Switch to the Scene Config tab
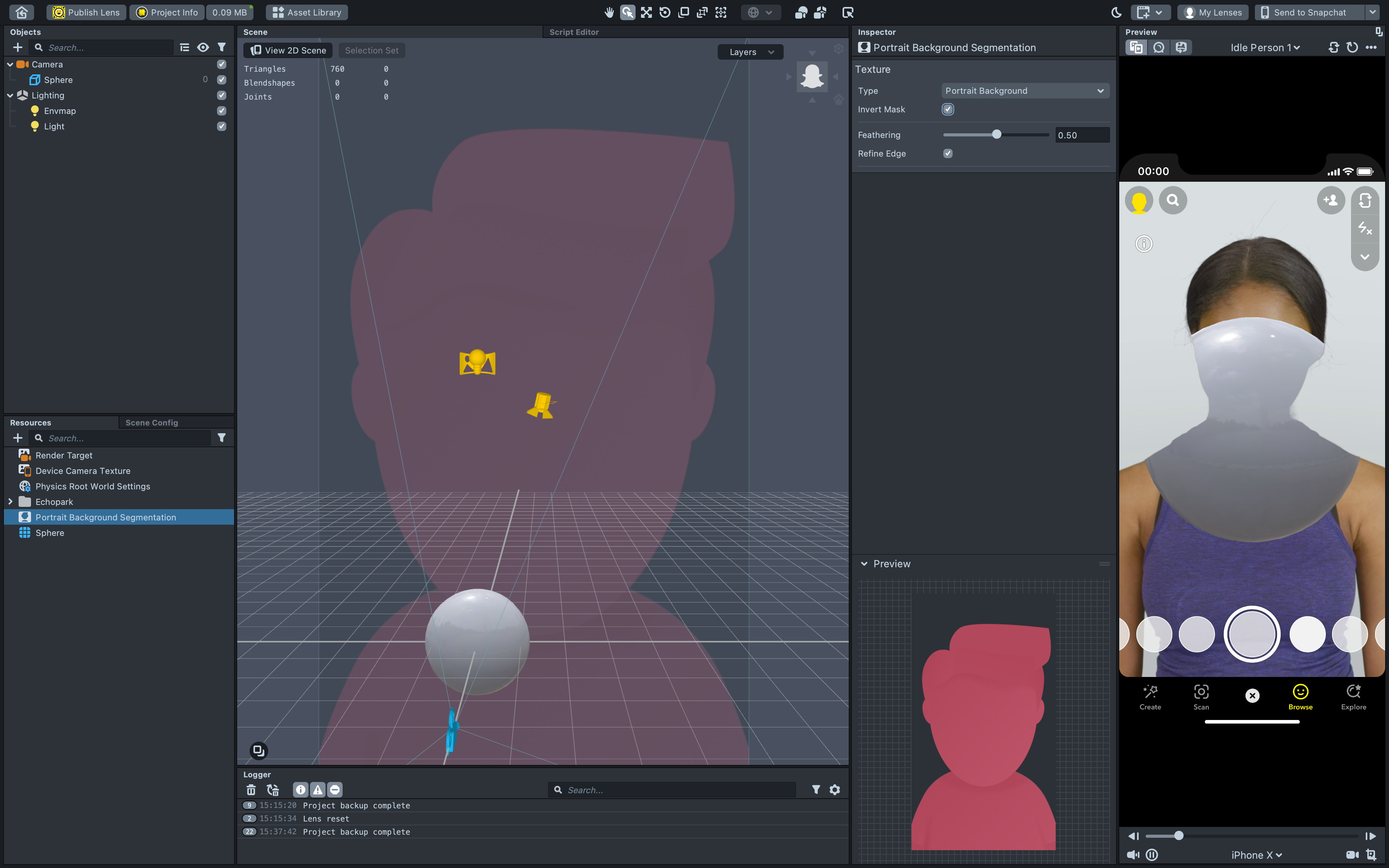 152,422
